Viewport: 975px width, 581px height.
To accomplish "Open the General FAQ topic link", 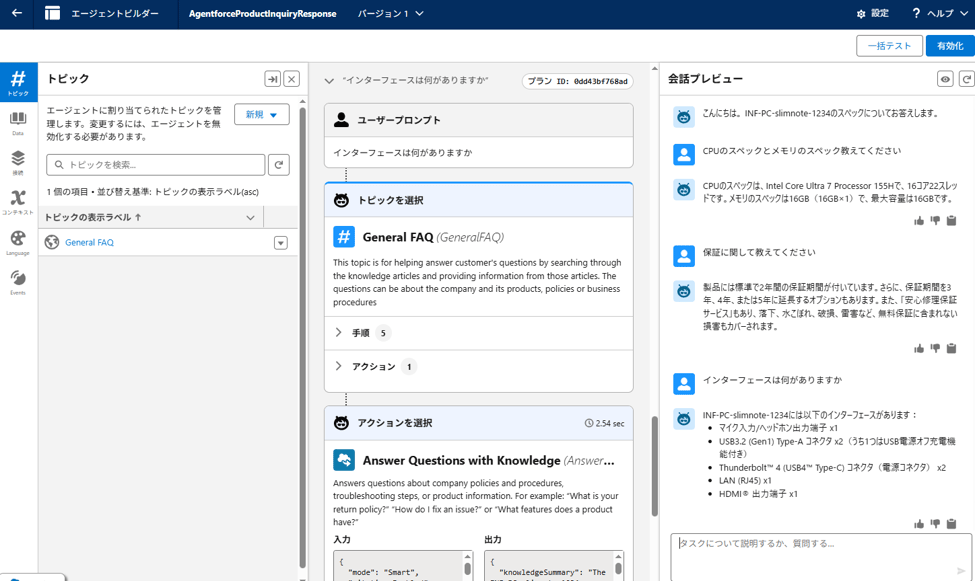I will pos(90,243).
